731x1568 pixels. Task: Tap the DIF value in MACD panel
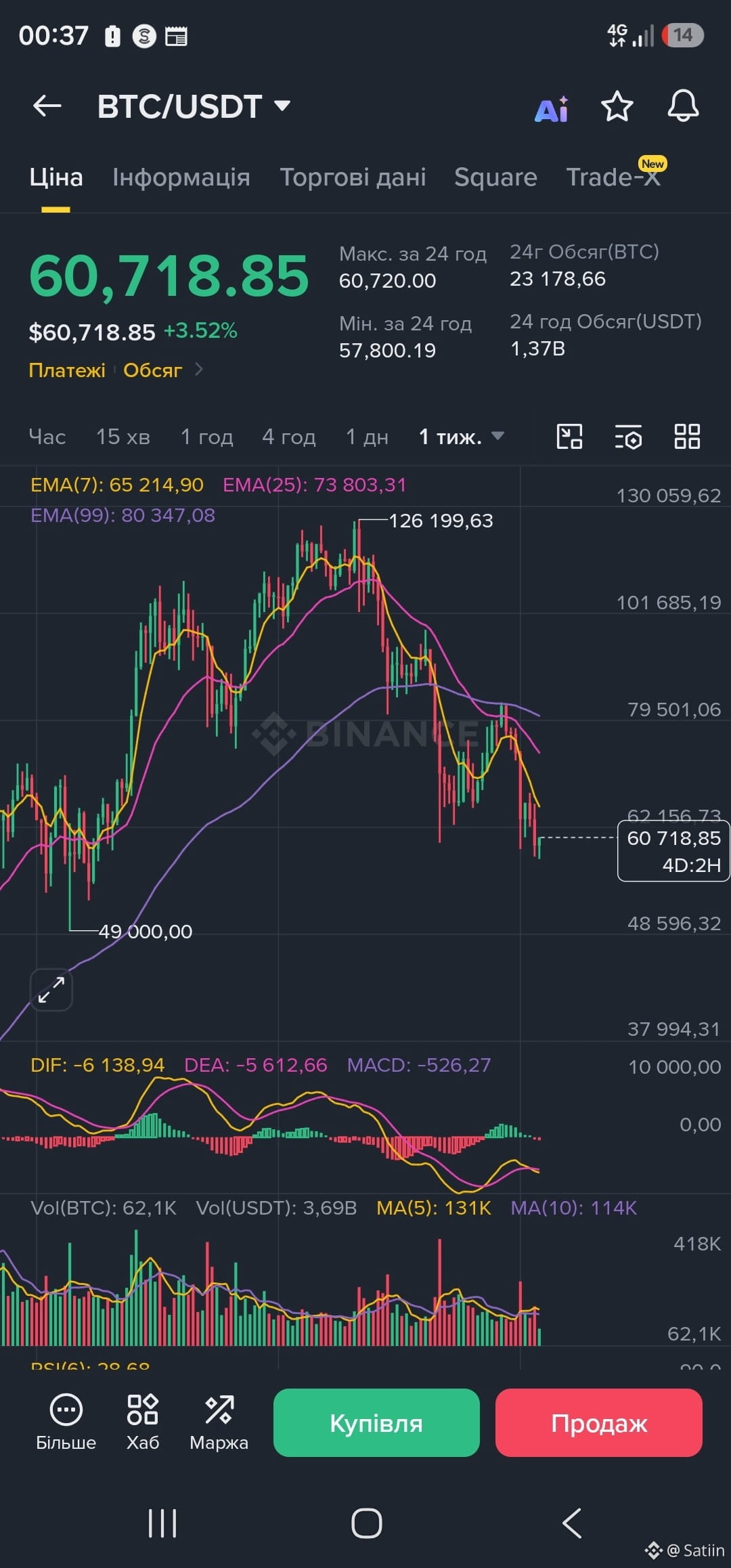[97, 1065]
